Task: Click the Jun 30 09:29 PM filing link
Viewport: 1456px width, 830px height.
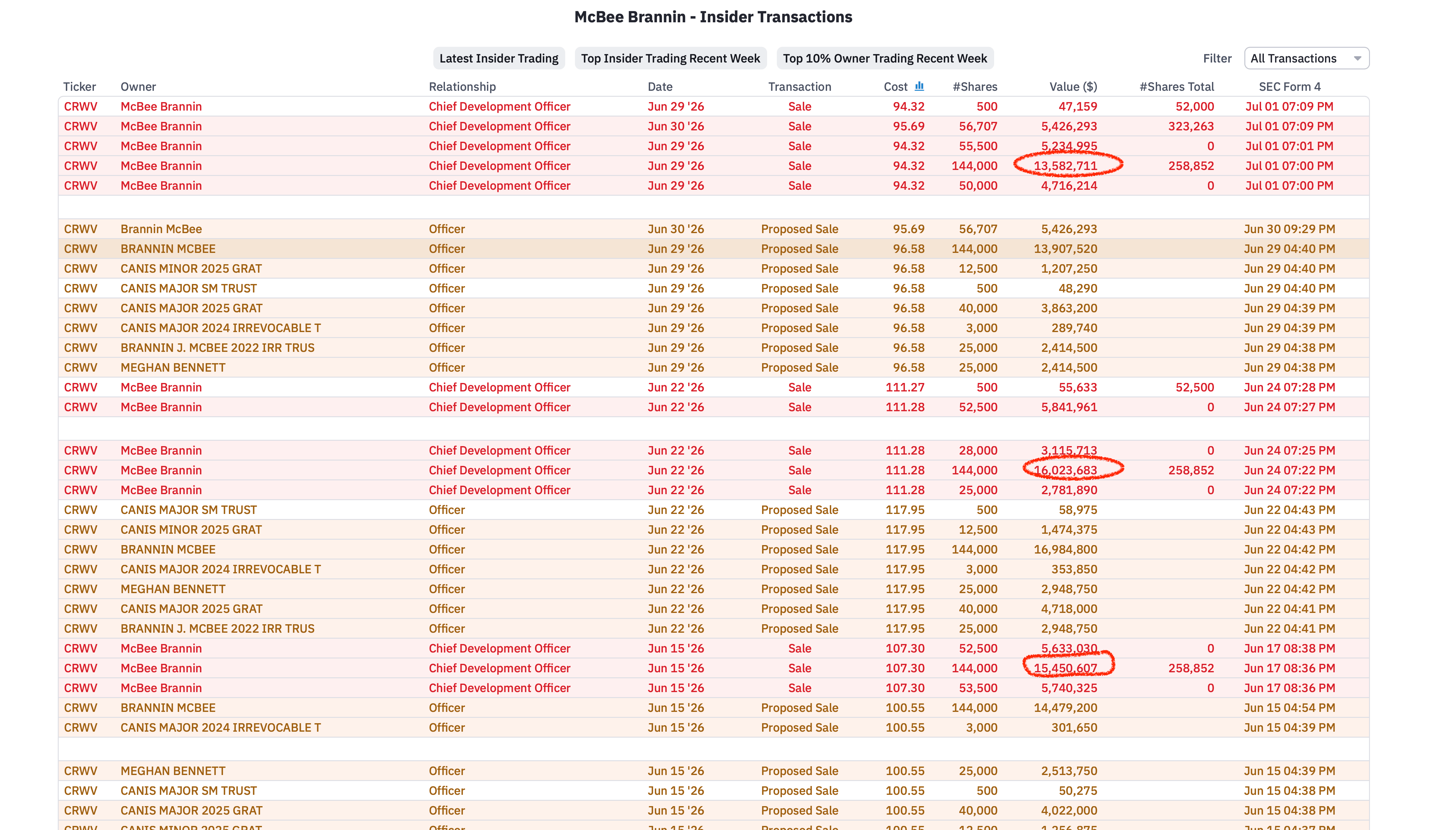Action: (x=1289, y=229)
